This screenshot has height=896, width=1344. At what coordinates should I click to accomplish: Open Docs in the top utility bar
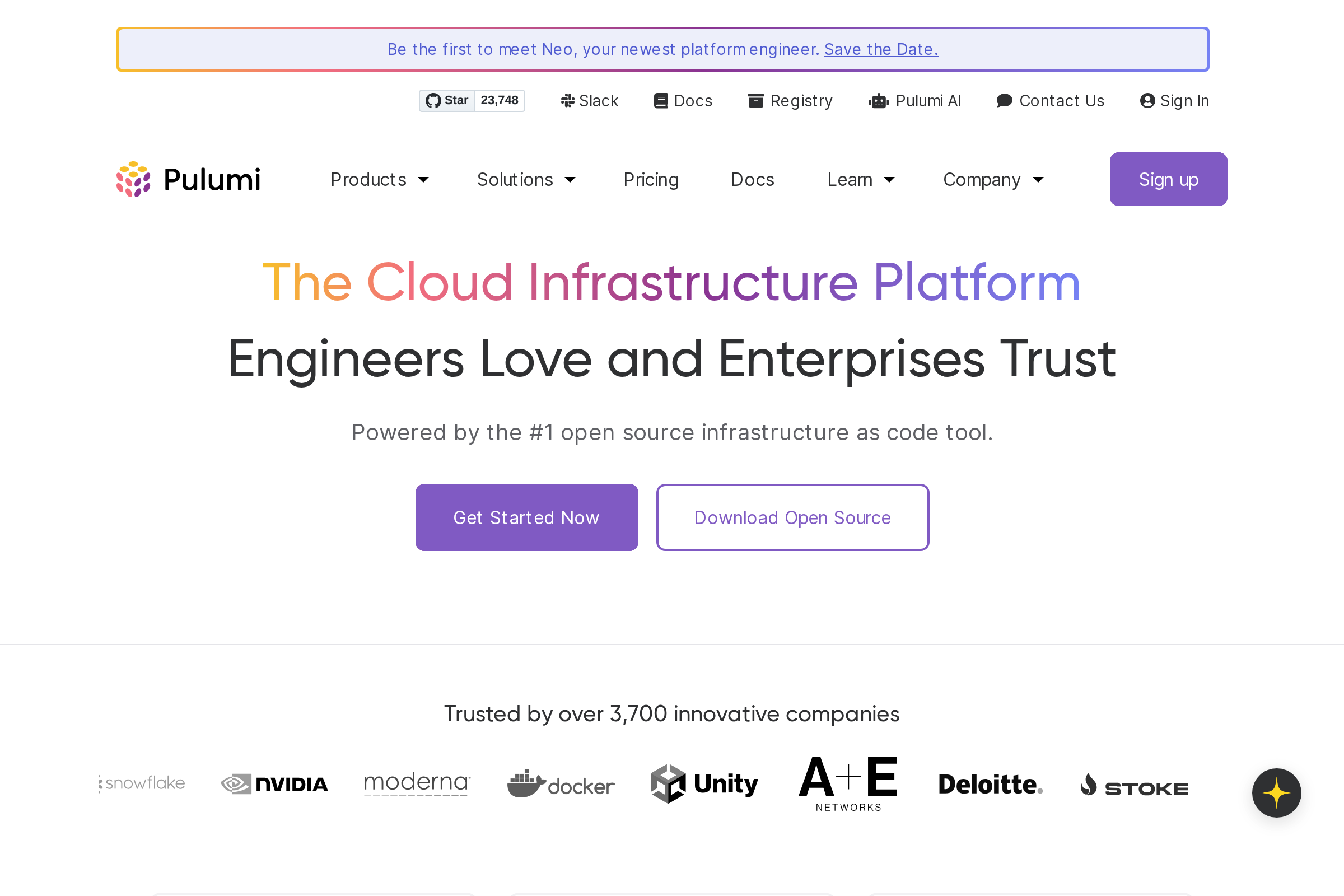coord(683,101)
